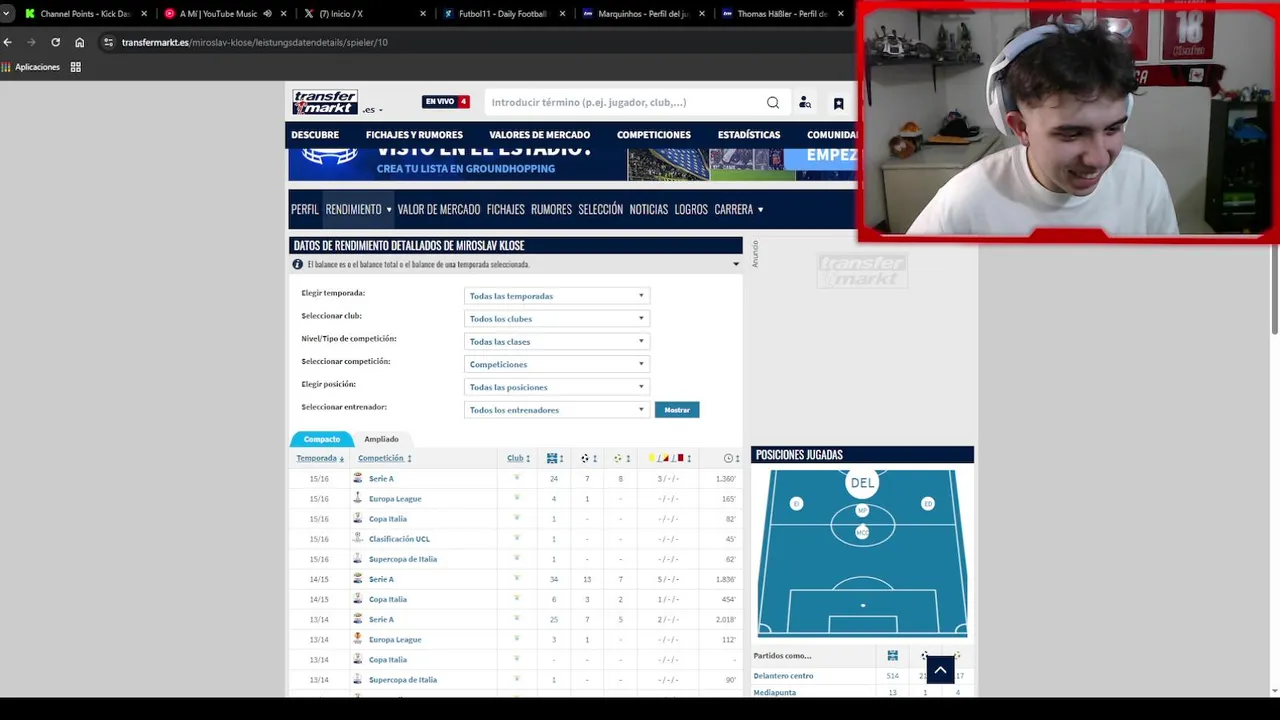Click the bookmark watchlist icon

(x=838, y=103)
